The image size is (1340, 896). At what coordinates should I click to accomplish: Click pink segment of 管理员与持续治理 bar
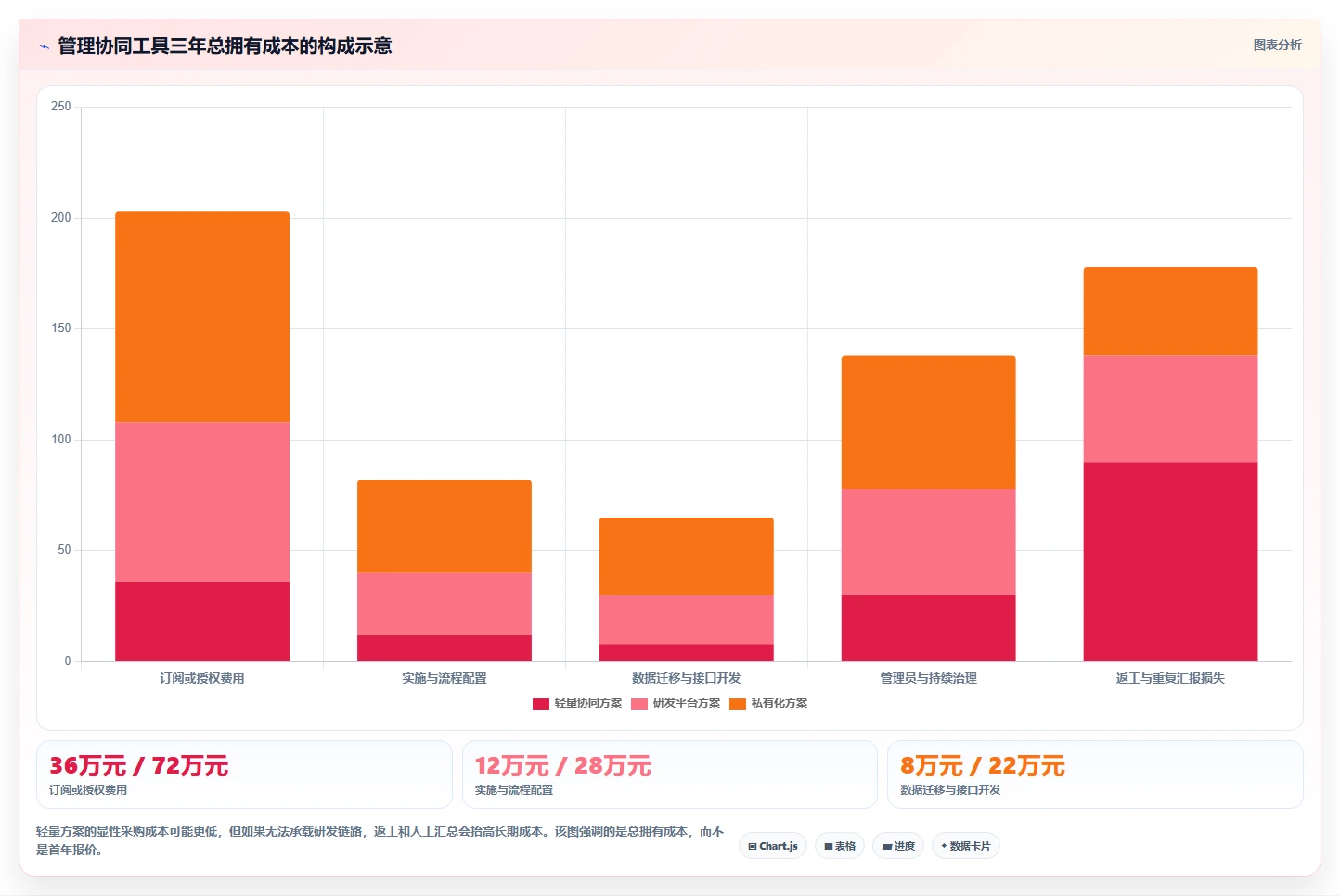929,542
